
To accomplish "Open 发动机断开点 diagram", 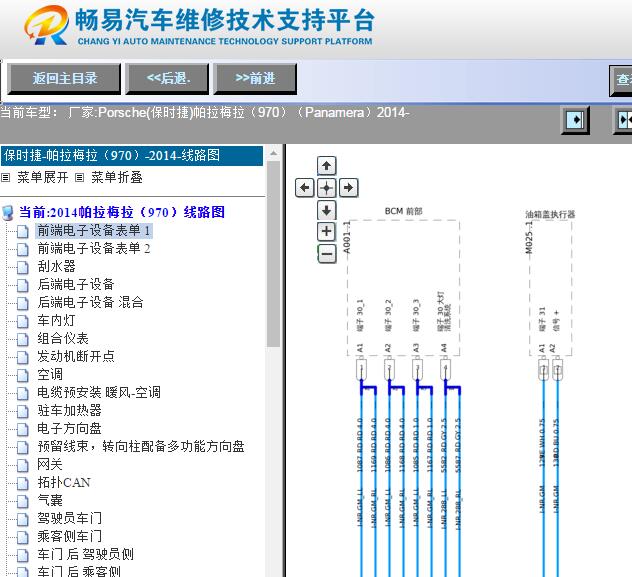I will (x=76, y=356).
